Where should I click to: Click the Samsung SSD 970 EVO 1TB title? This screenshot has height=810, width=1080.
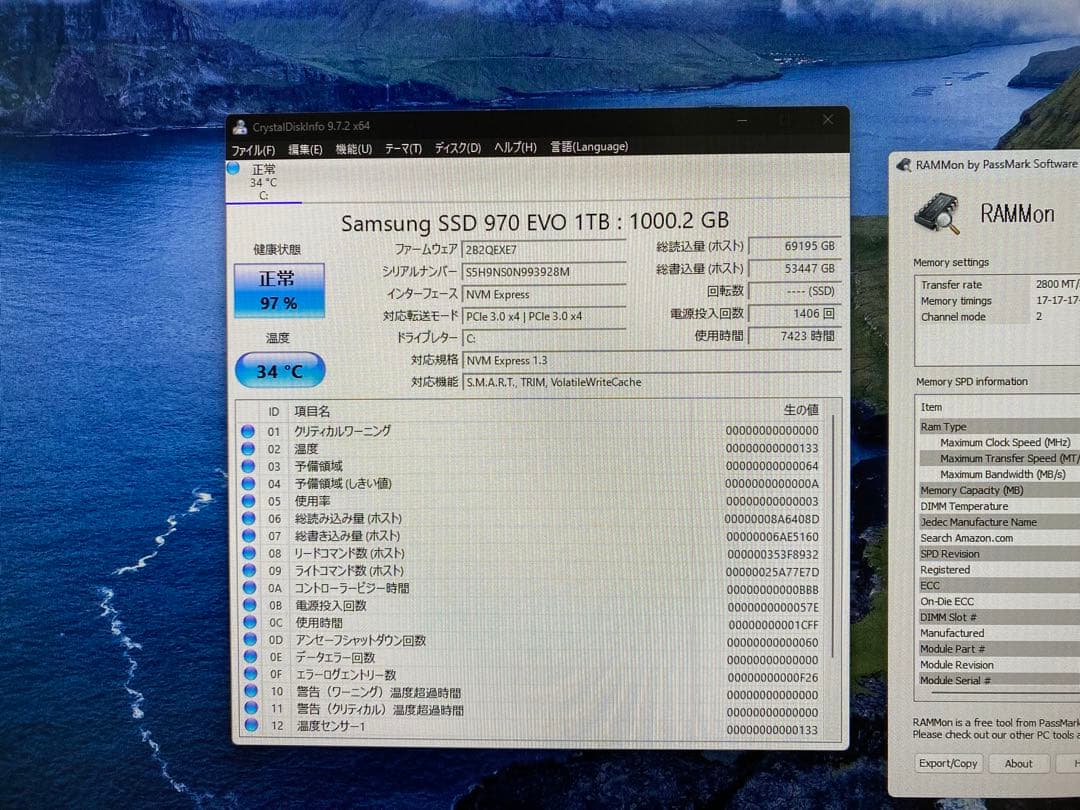[x=534, y=222]
